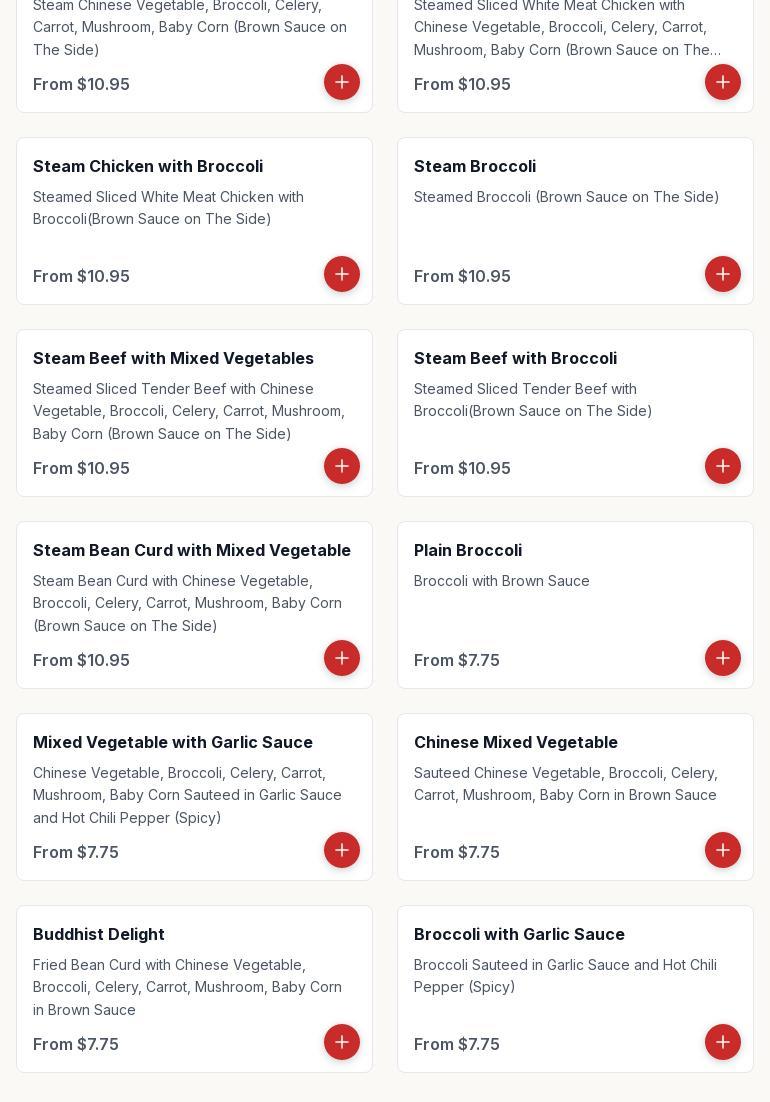This screenshot has width=770, height=1102.
Task: Add Steam Bean Curd with Mixed Vegetable
Action: (x=341, y=658)
